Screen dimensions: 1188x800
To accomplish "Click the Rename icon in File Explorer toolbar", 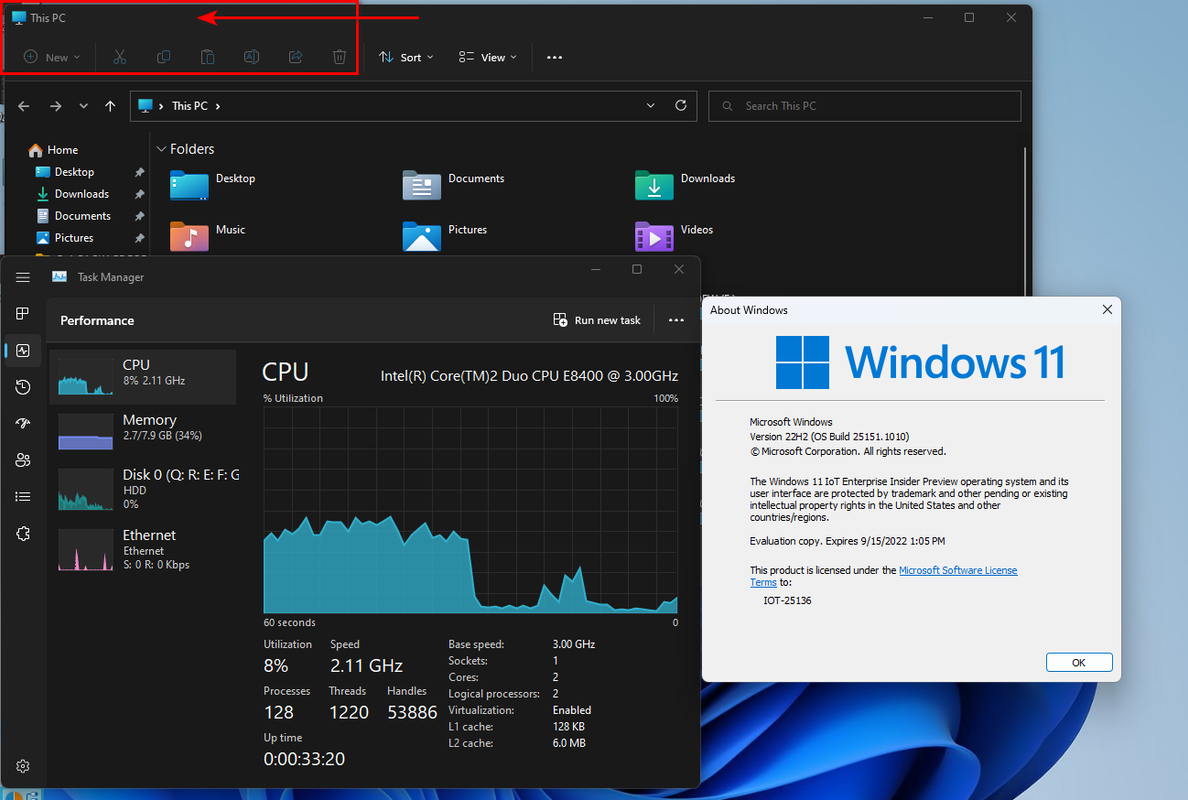I will 252,57.
